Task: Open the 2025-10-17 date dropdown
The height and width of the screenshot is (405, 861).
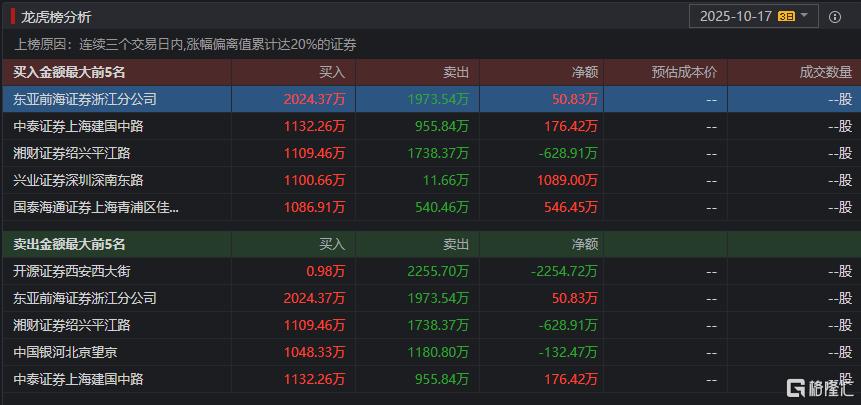Action: [x=736, y=16]
